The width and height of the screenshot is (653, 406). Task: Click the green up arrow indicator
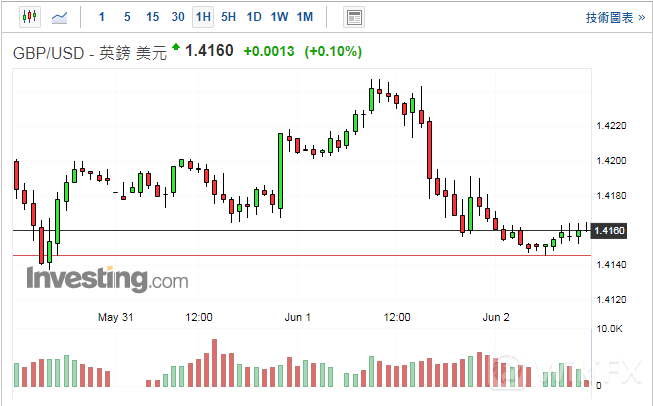(x=176, y=47)
